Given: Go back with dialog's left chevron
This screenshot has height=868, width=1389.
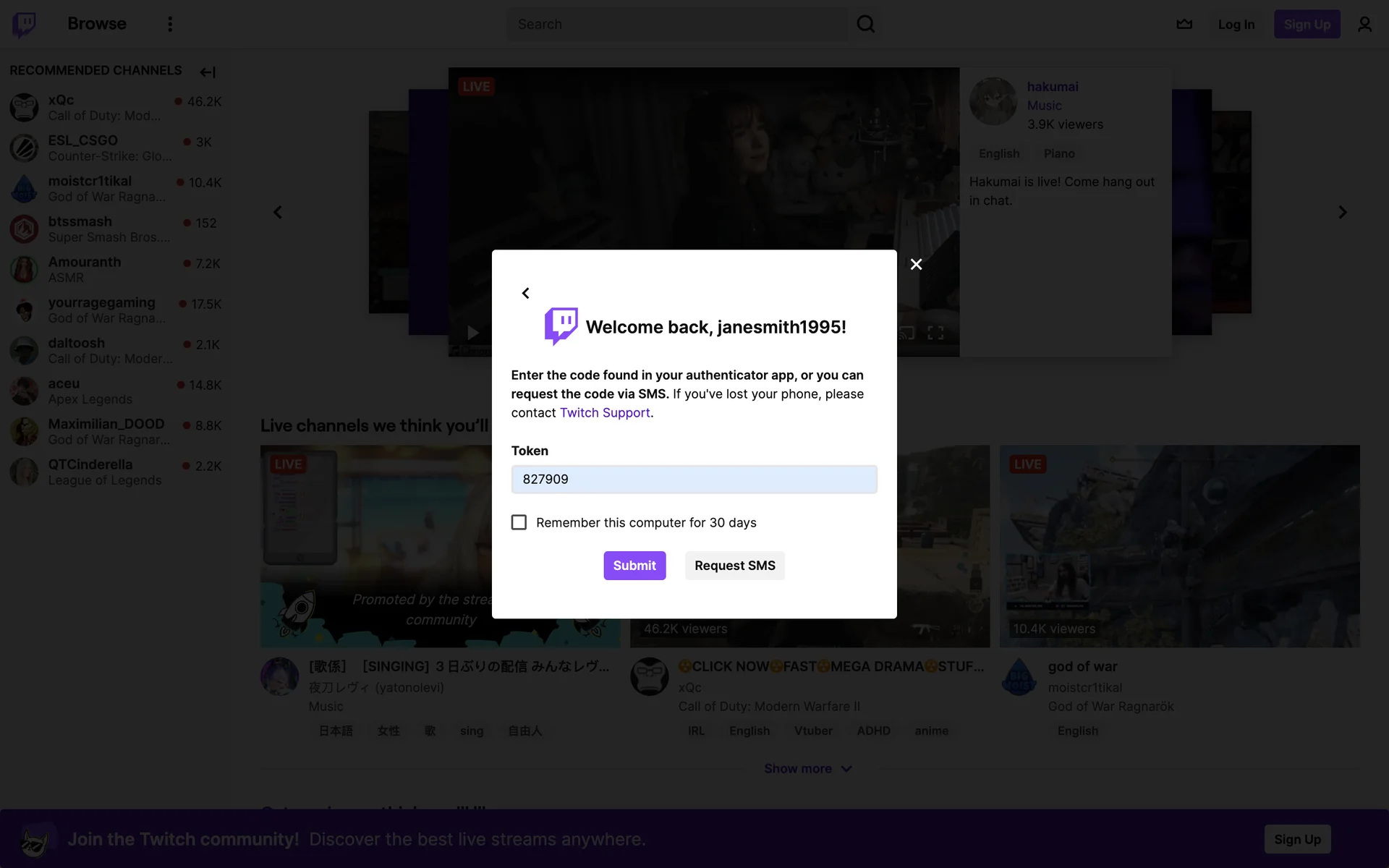Looking at the screenshot, I should (526, 293).
